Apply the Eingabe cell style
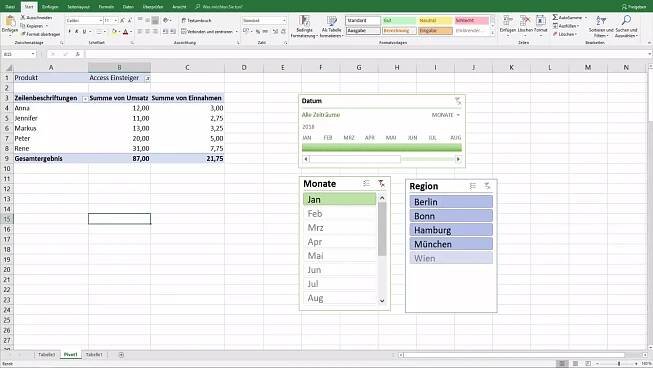The image size is (653, 368). pos(435,30)
